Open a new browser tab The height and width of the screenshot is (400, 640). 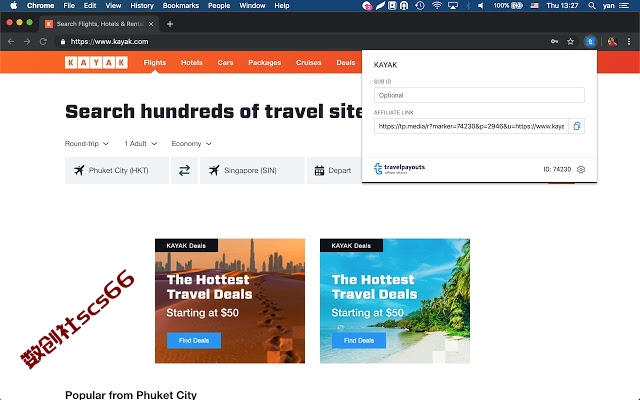[x=170, y=24]
